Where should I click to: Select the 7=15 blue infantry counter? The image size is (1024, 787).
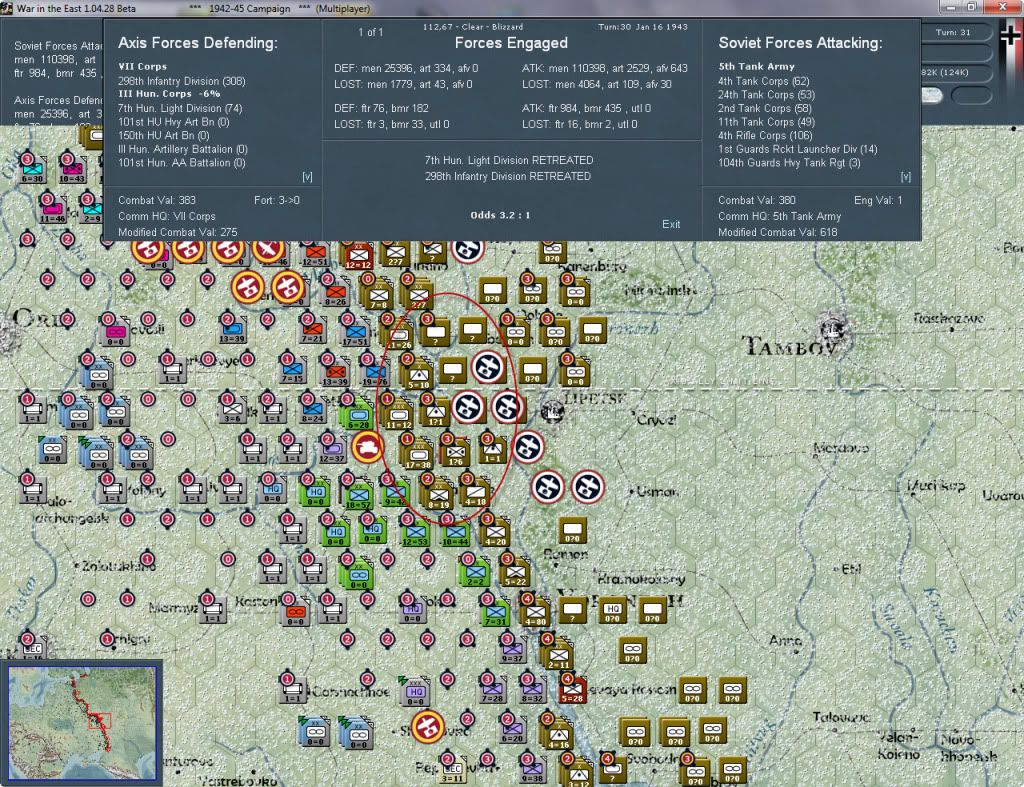(x=292, y=370)
